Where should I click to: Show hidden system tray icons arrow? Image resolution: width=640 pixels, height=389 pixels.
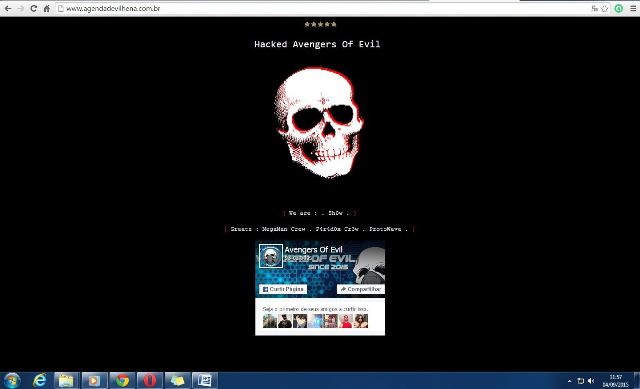(569, 381)
